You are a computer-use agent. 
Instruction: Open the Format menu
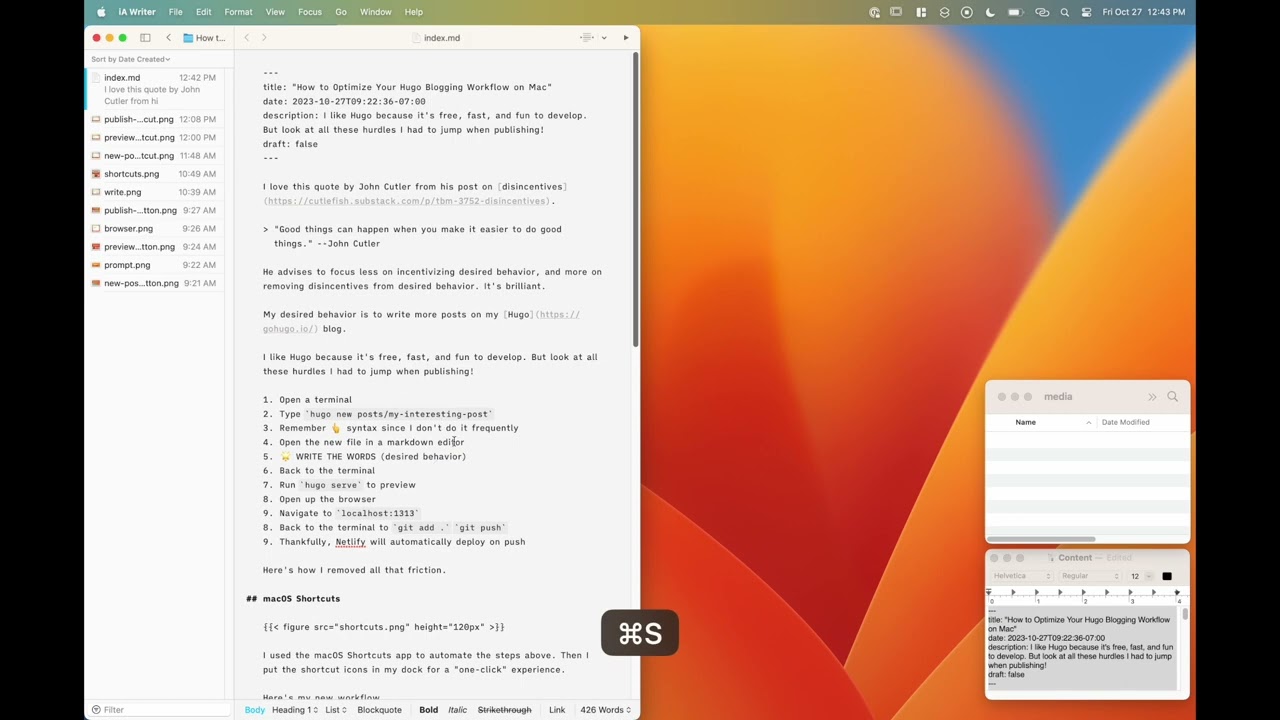click(x=238, y=12)
